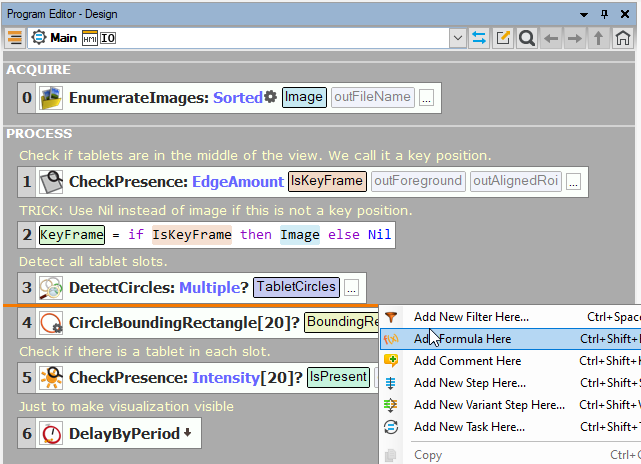Screen dimensions: 641x464
Task: Expand the ellipsis on the DetectCircles filter
Action: tap(352, 288)
